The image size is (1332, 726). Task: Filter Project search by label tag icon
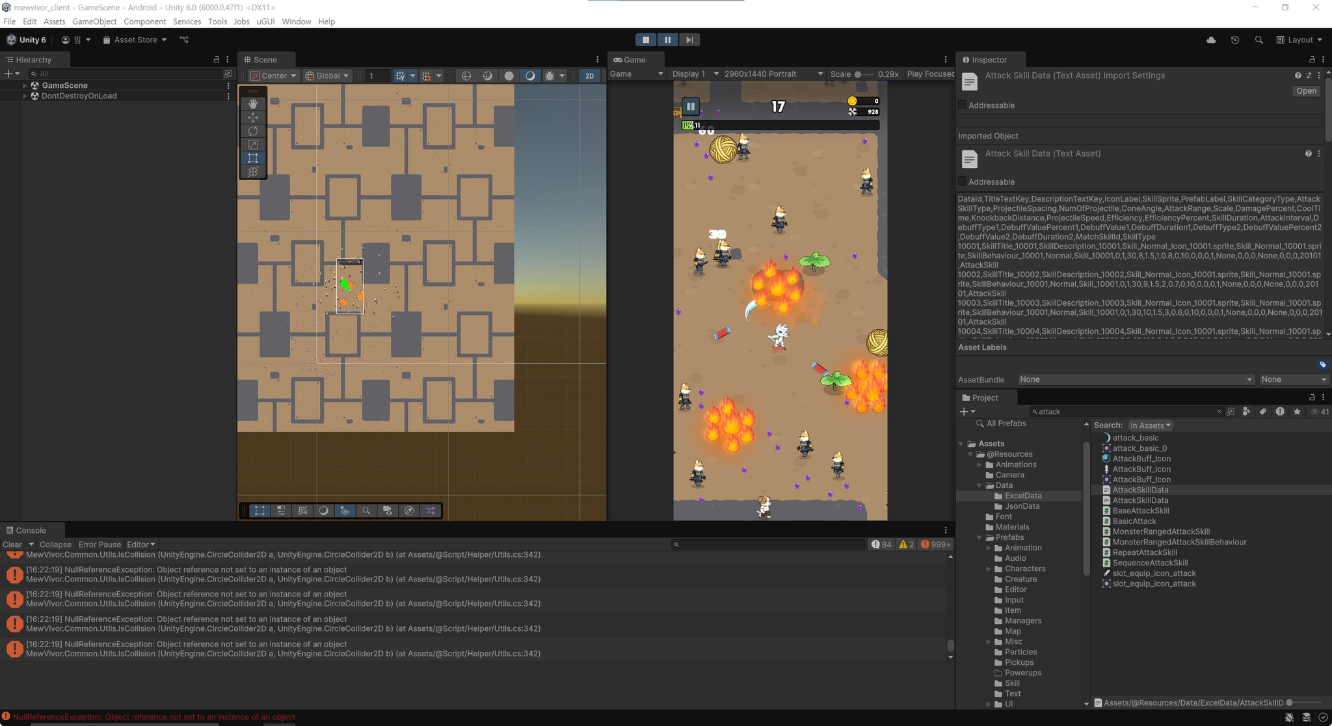tap(1263, 411)
